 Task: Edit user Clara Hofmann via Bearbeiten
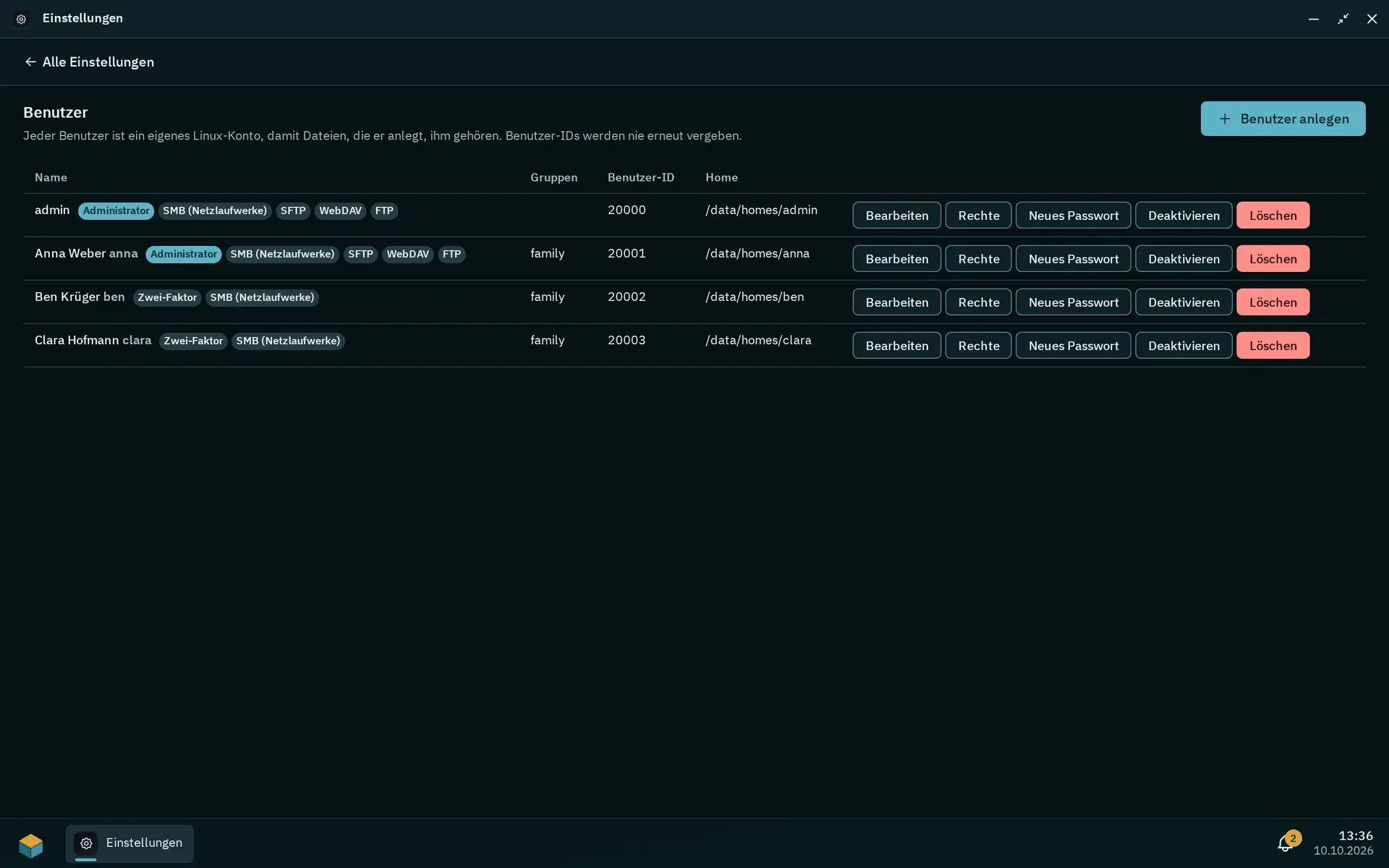click(897, 346)
